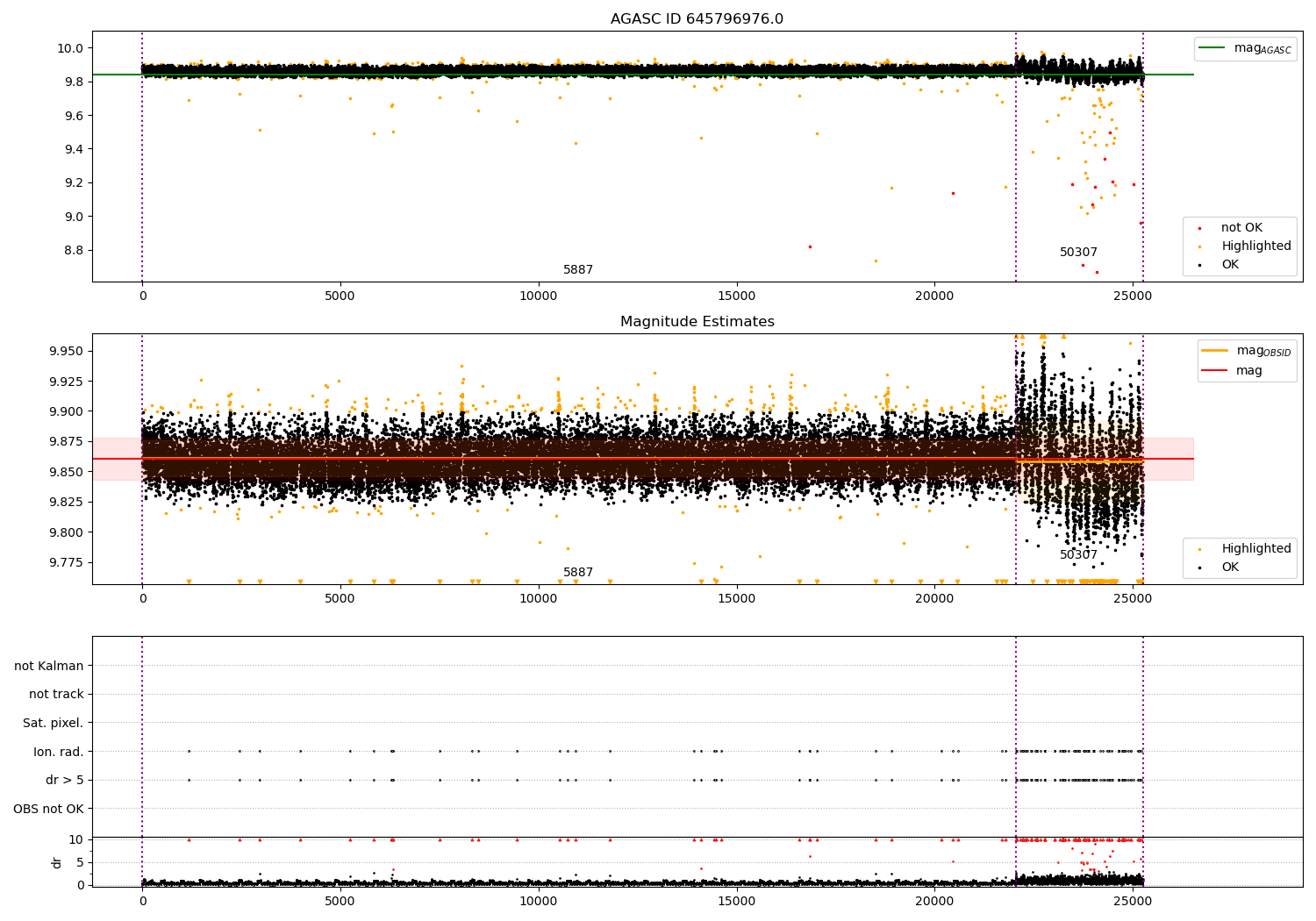Click y-axis tick '9.6' in top plot
The height and width of the screenshot is (921, 1316).
click(74, 116)
